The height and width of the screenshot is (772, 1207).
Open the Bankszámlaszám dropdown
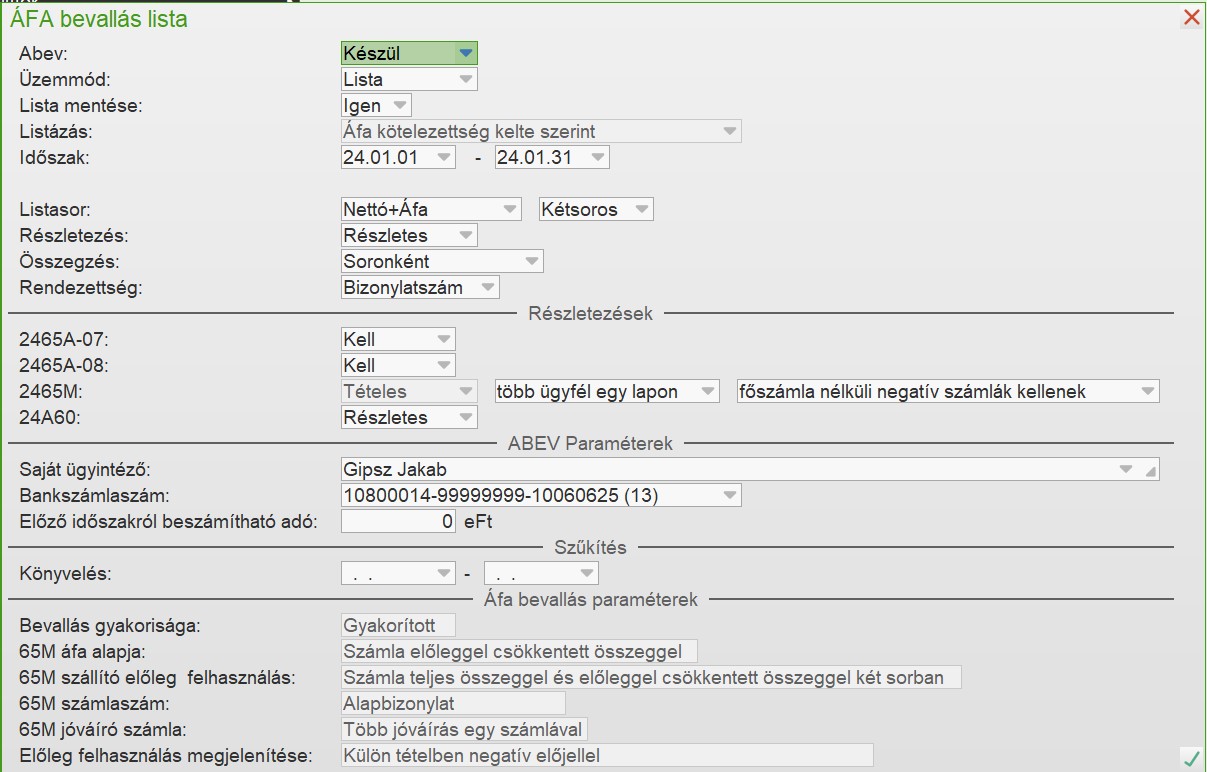pyautogui.click(x=541, y=495)
